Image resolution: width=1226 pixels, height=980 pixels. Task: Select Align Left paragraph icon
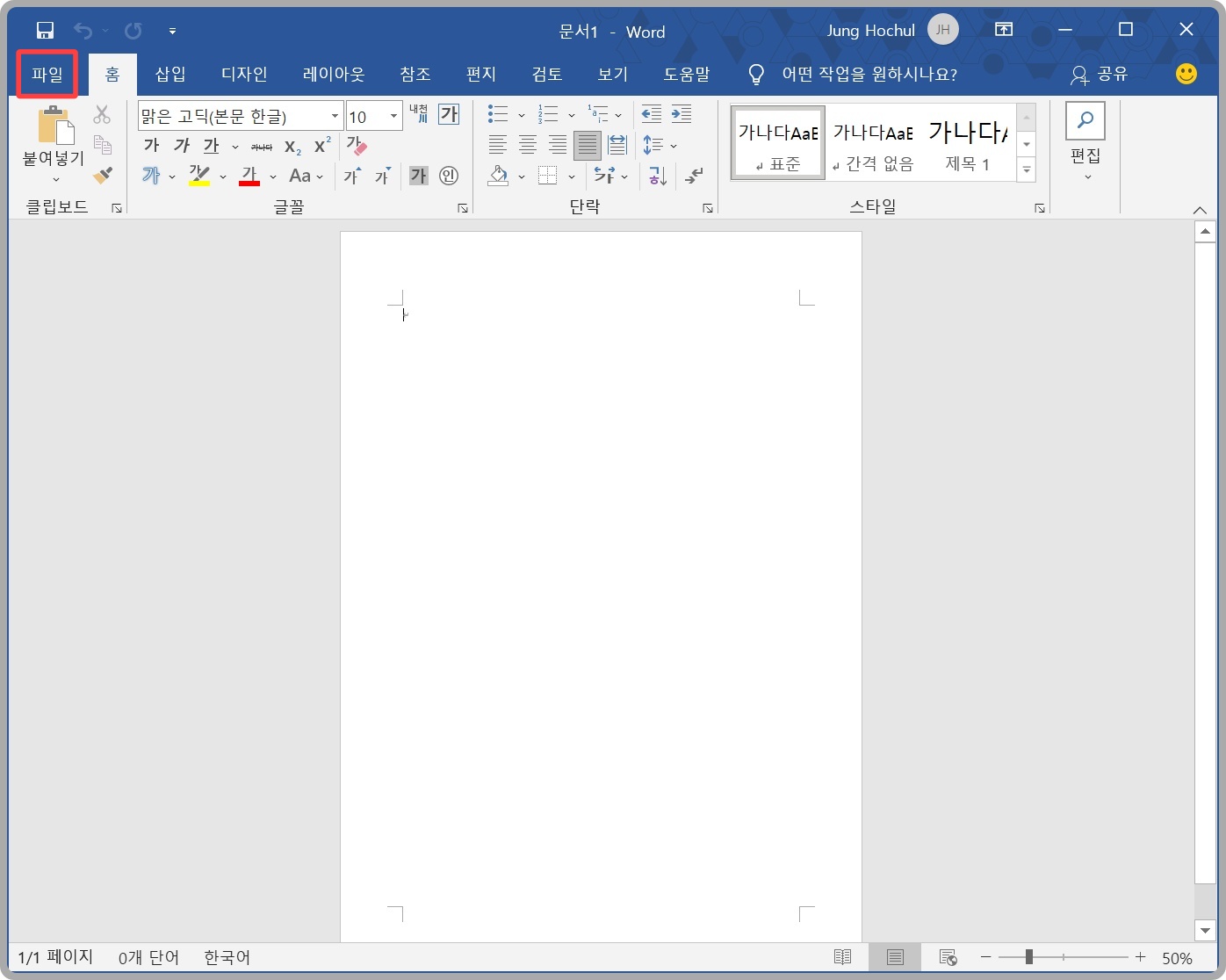[x=498, y=145]
